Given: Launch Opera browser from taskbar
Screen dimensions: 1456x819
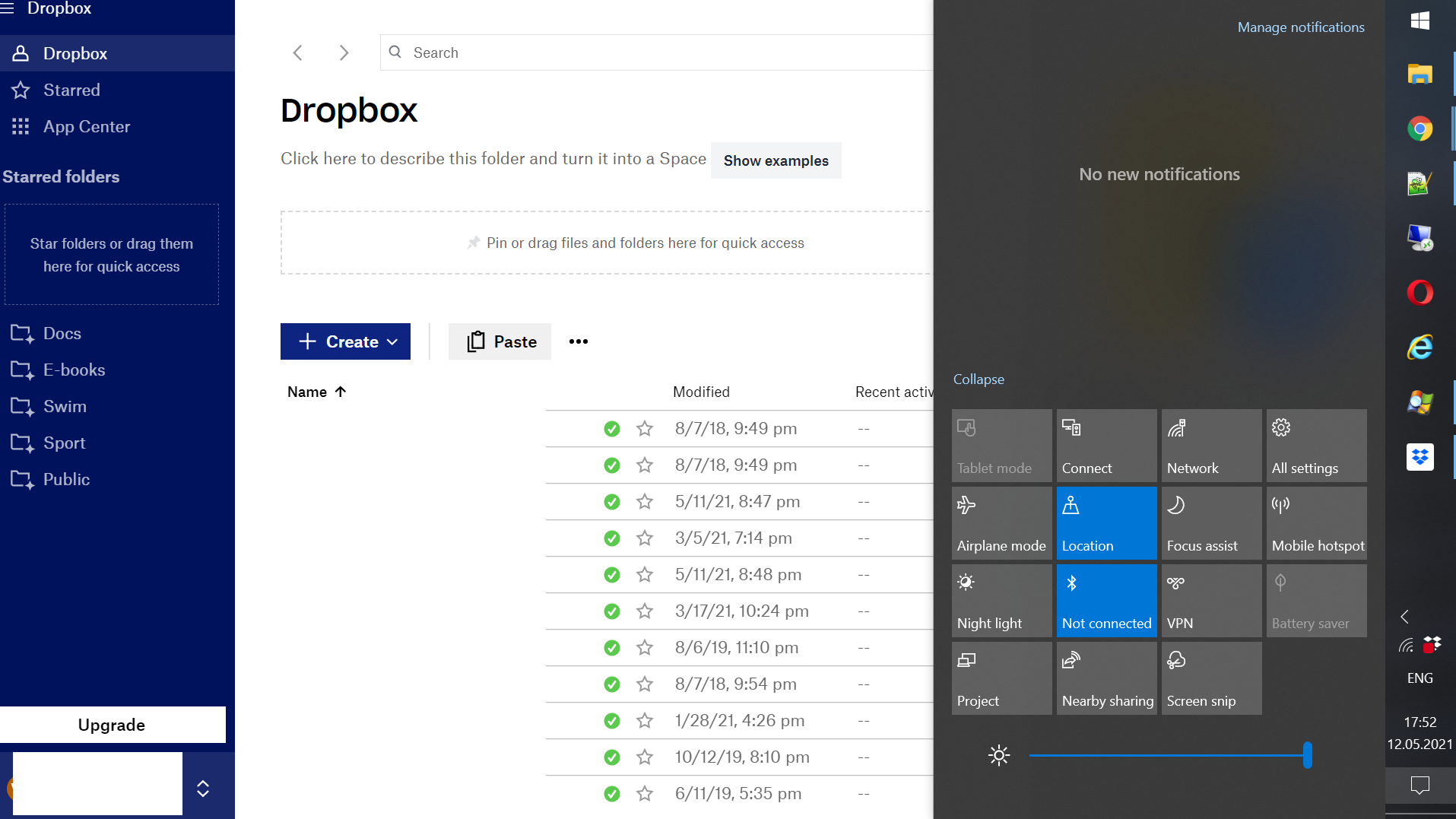Looking at the screenshot, I should click(1420, 293).
